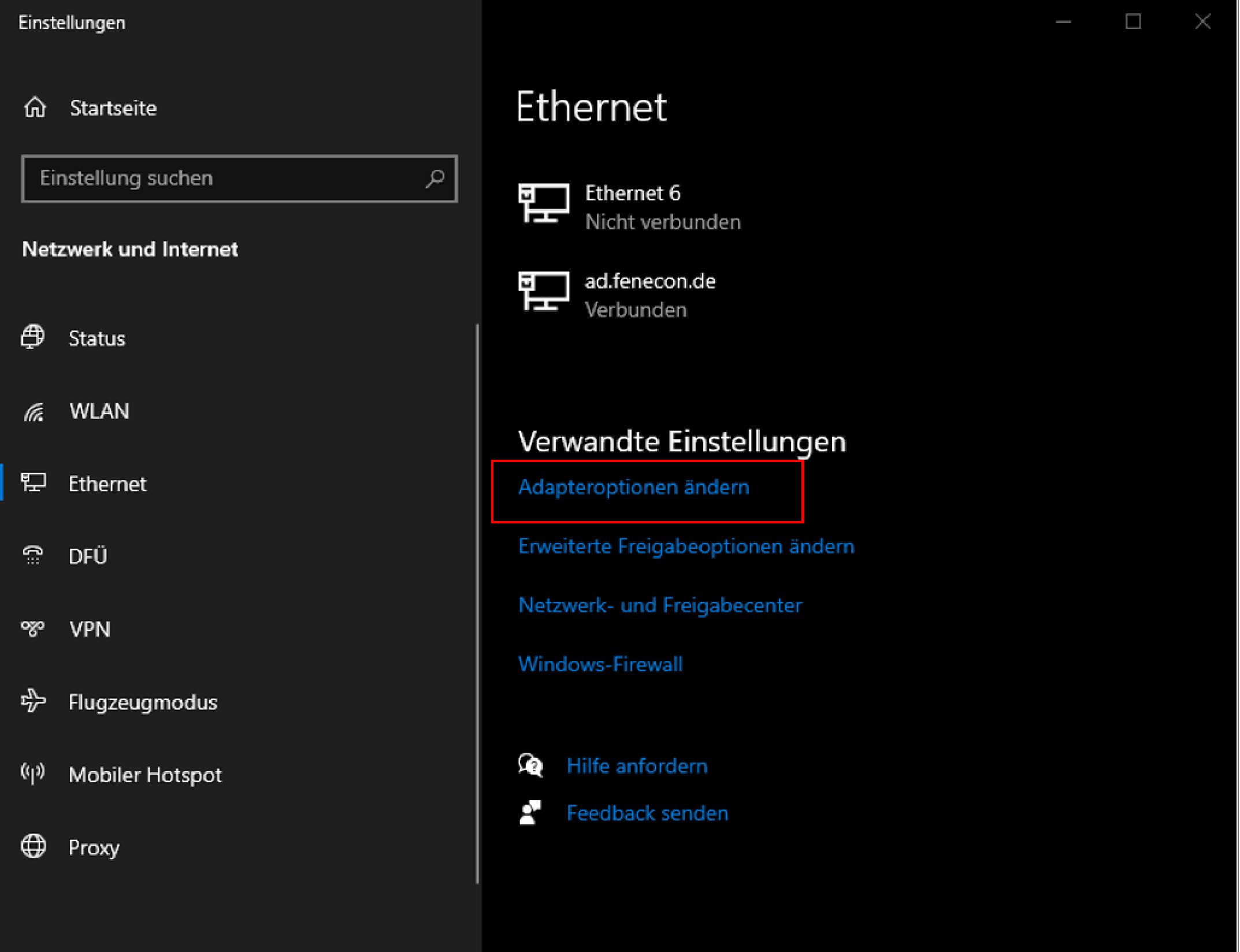Image resolution: width=1240 pixels, height=952 pixels.
Task: Click the Hilfe anfordern chat icon
Action: [x=531, y=766]
